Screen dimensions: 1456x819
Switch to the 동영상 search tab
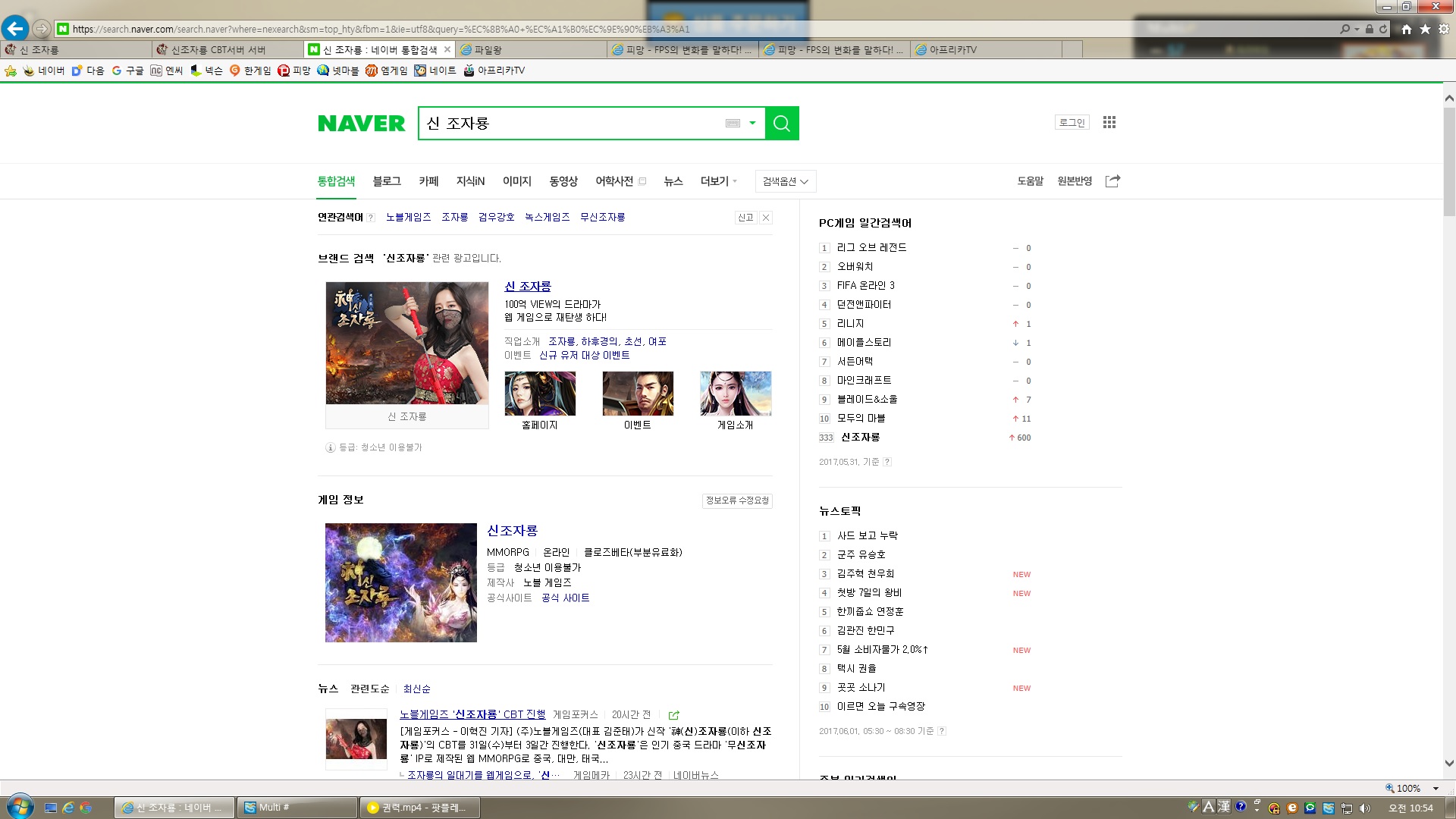pos(563,181)
